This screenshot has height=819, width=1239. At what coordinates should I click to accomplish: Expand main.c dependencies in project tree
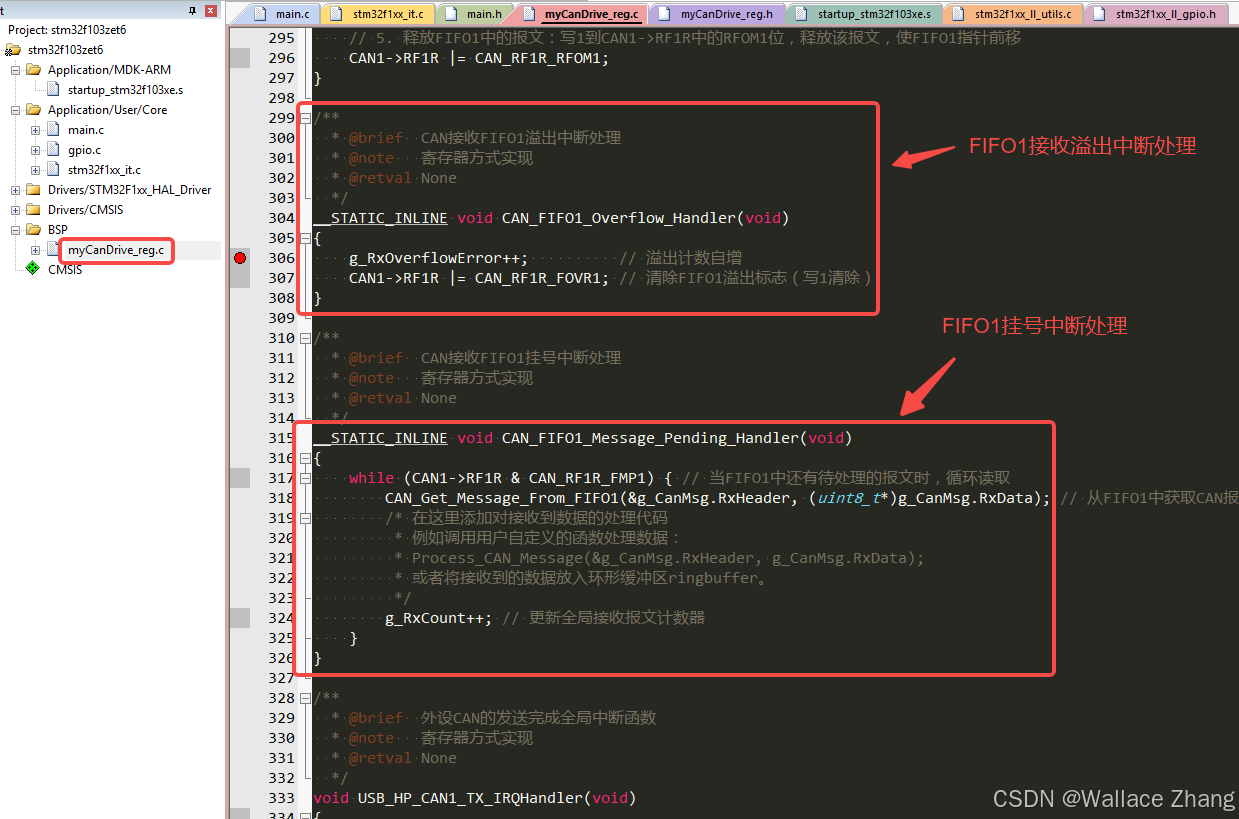point(36,130)
